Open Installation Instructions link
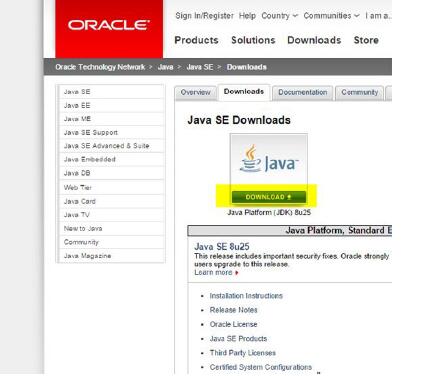Image resolution: width=444 pixels, height=376 pixels. (x=246, y=296)
